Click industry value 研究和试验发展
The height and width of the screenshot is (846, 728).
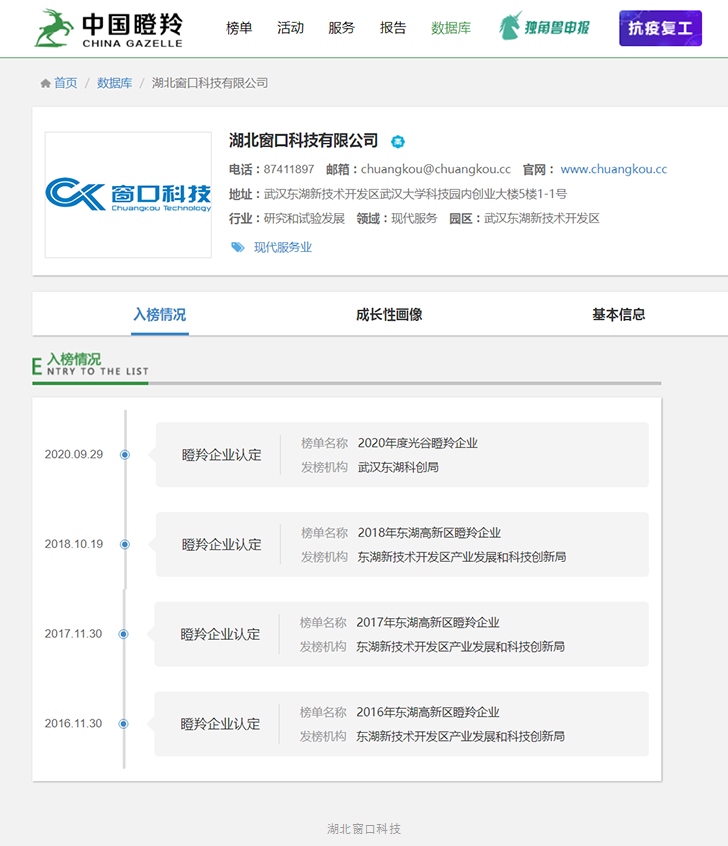tap(304, 219)
